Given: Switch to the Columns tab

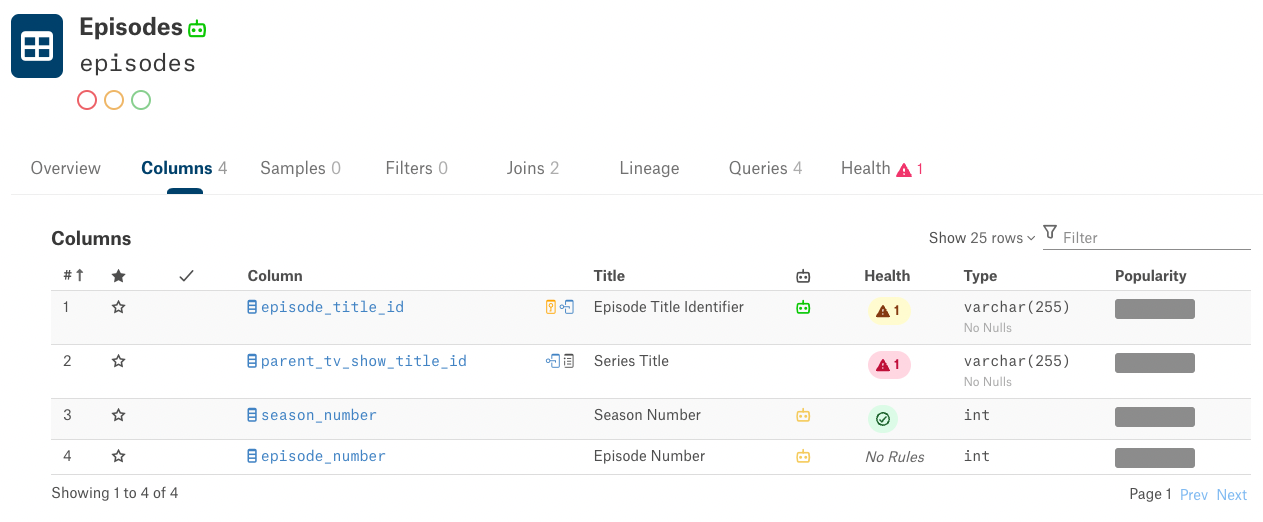Looking at the screenshot, I should pyautogui.click(x=184, y=168).
